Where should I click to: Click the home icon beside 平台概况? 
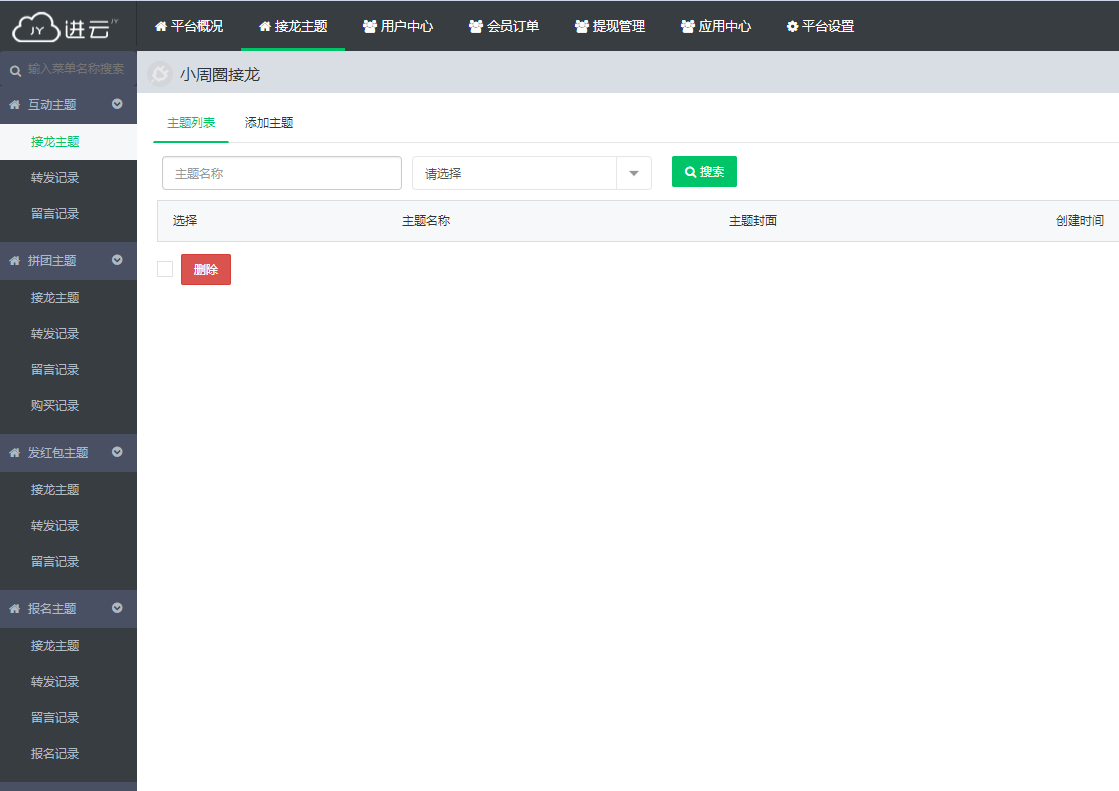pos(160,27)
